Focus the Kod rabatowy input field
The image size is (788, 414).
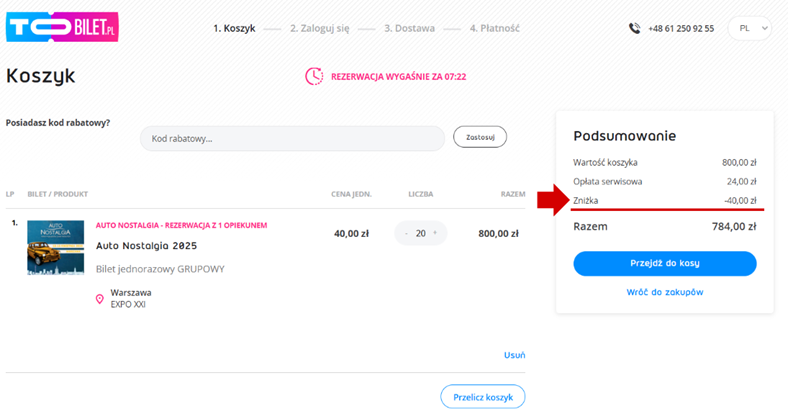click(292, 138)
